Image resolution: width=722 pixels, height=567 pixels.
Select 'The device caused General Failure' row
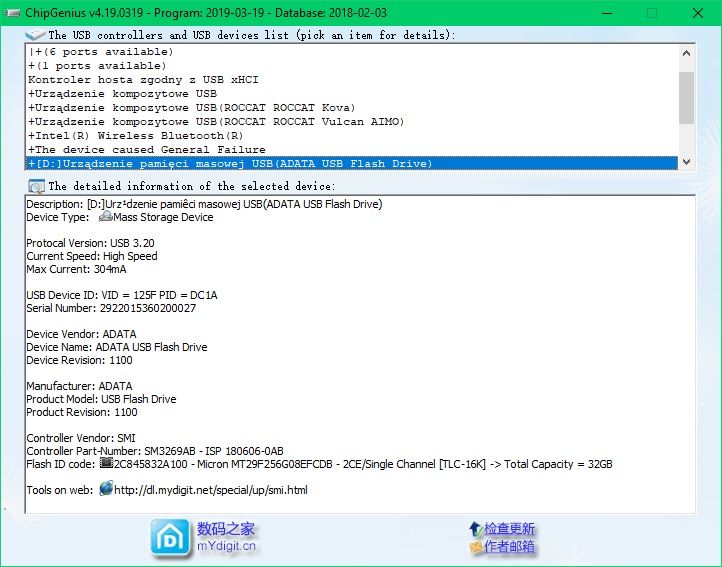352,150
